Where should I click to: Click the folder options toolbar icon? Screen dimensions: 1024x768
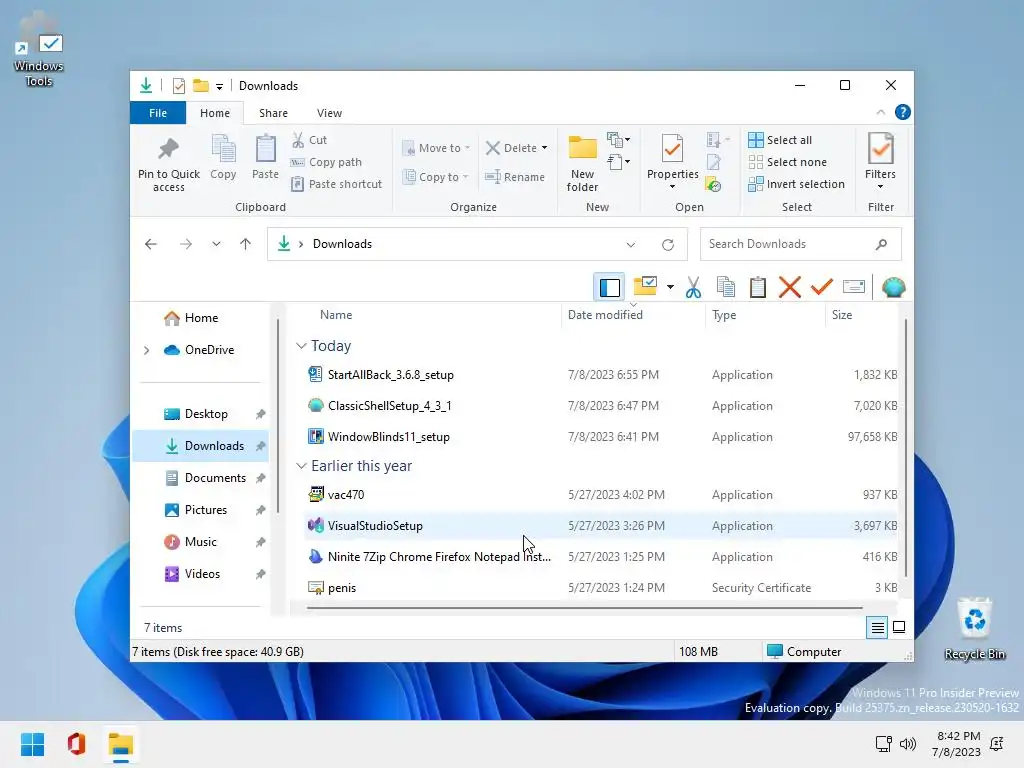645,286
